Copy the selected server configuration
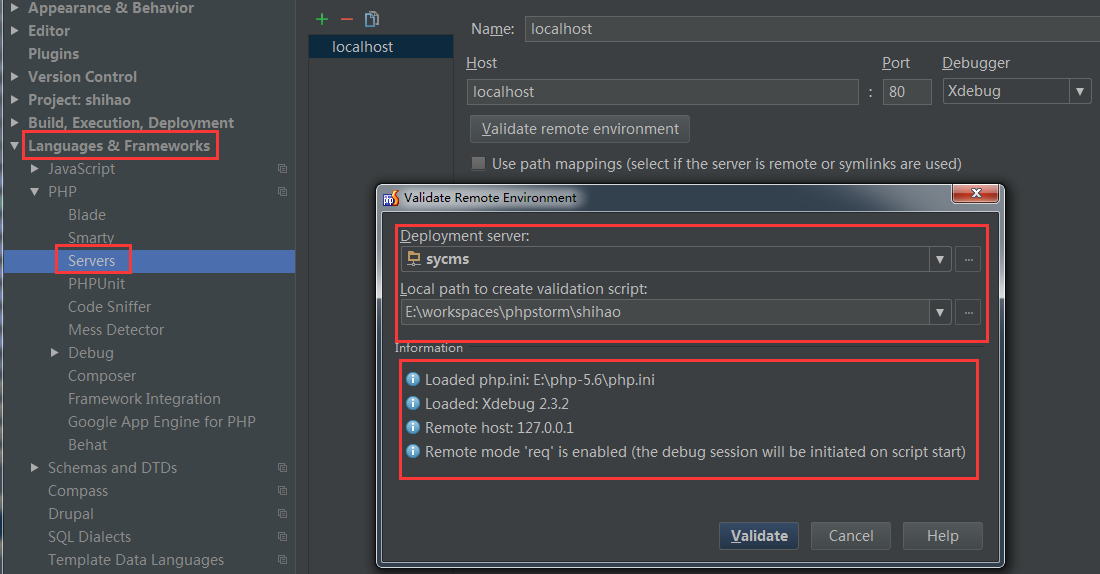 point(372,19)
